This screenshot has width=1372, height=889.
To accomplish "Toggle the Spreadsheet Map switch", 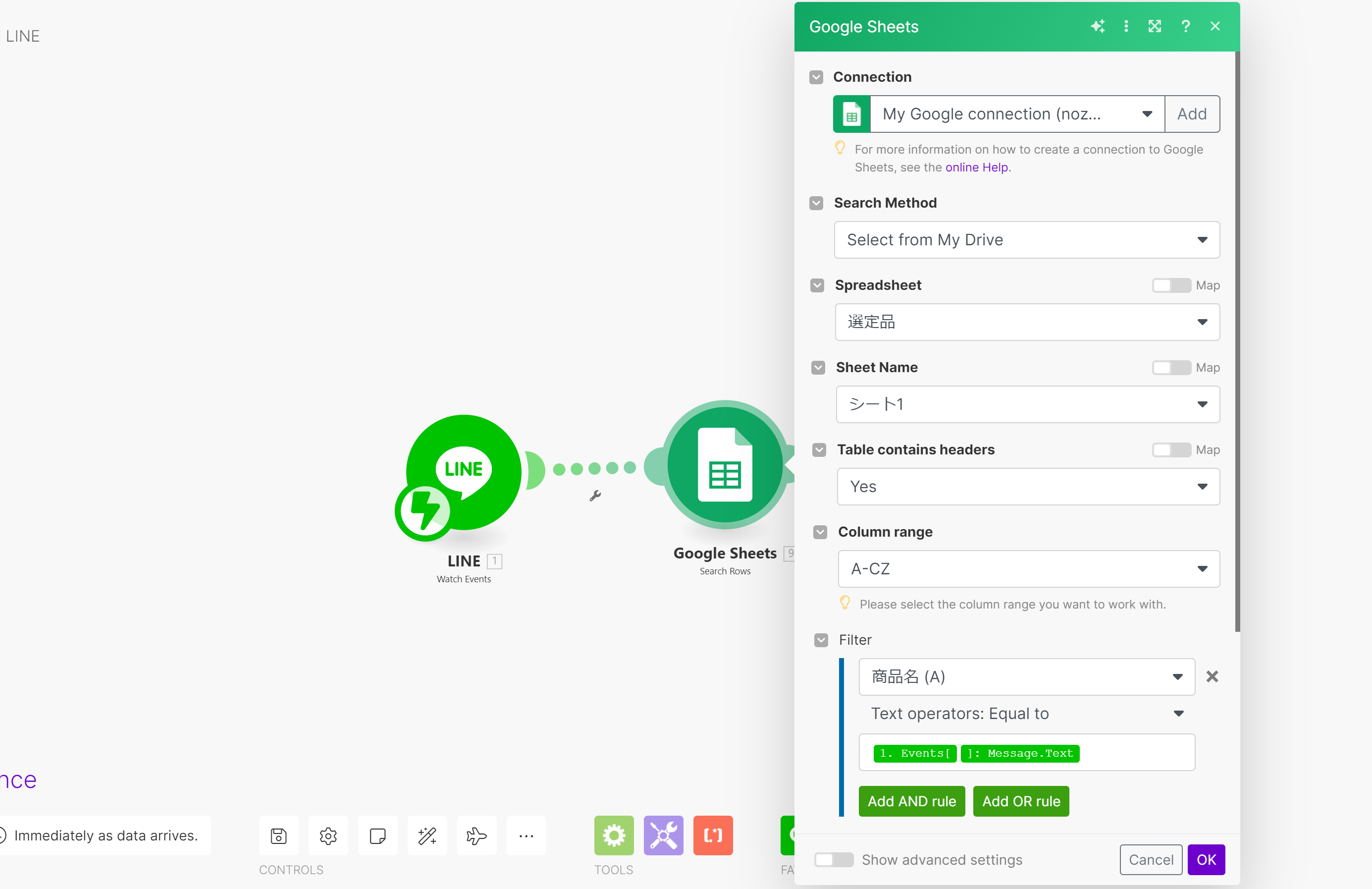I will tap(1171, 285).
